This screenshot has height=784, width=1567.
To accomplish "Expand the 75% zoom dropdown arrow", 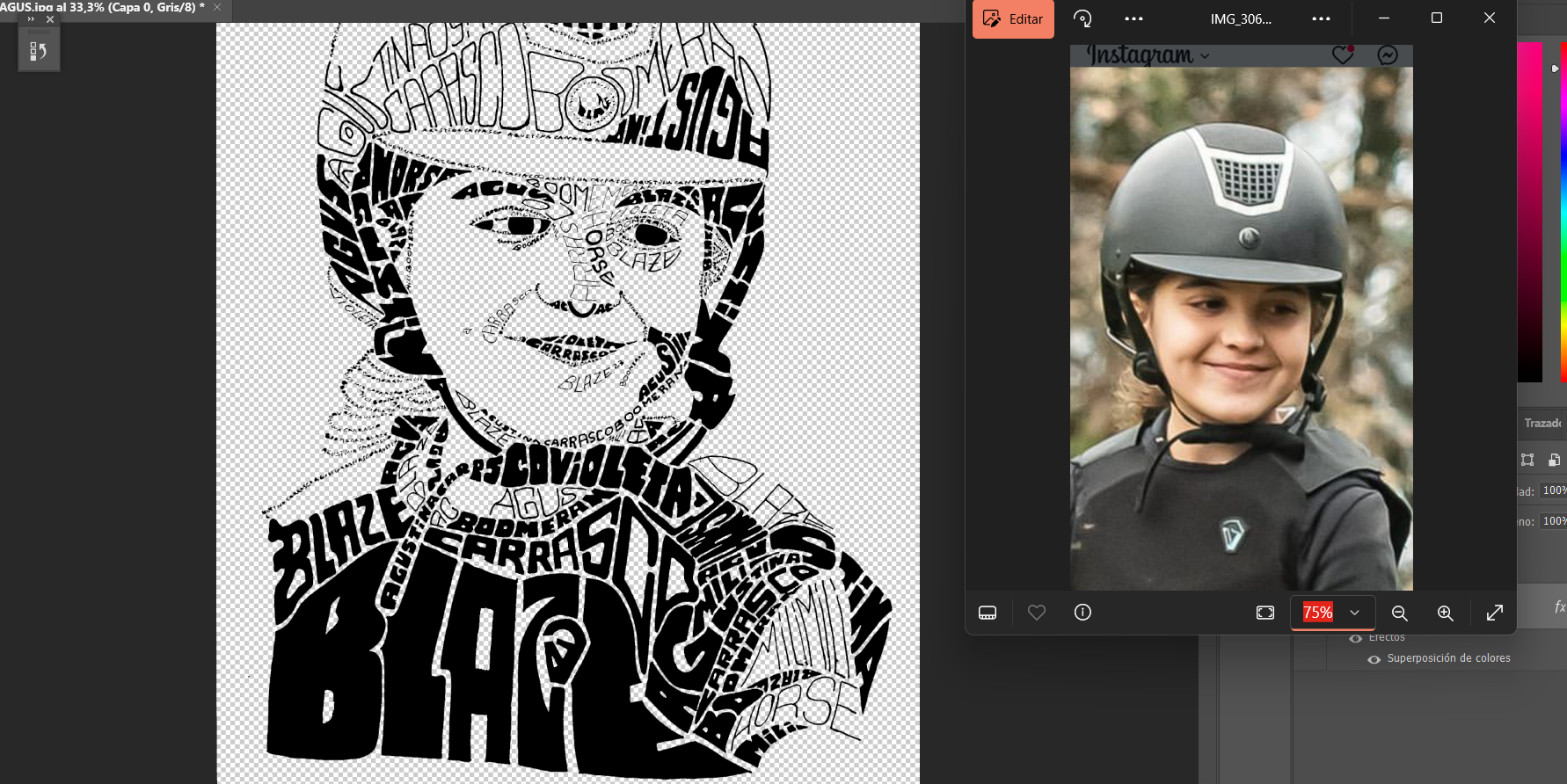I will (x=1355, y=613).
